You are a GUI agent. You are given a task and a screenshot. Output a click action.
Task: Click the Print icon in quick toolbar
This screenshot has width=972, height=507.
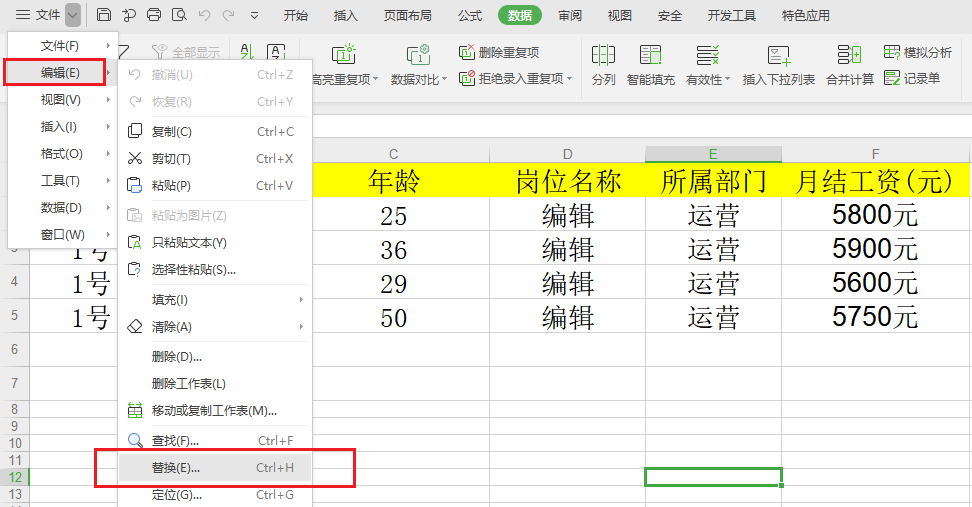pos(154,15)
